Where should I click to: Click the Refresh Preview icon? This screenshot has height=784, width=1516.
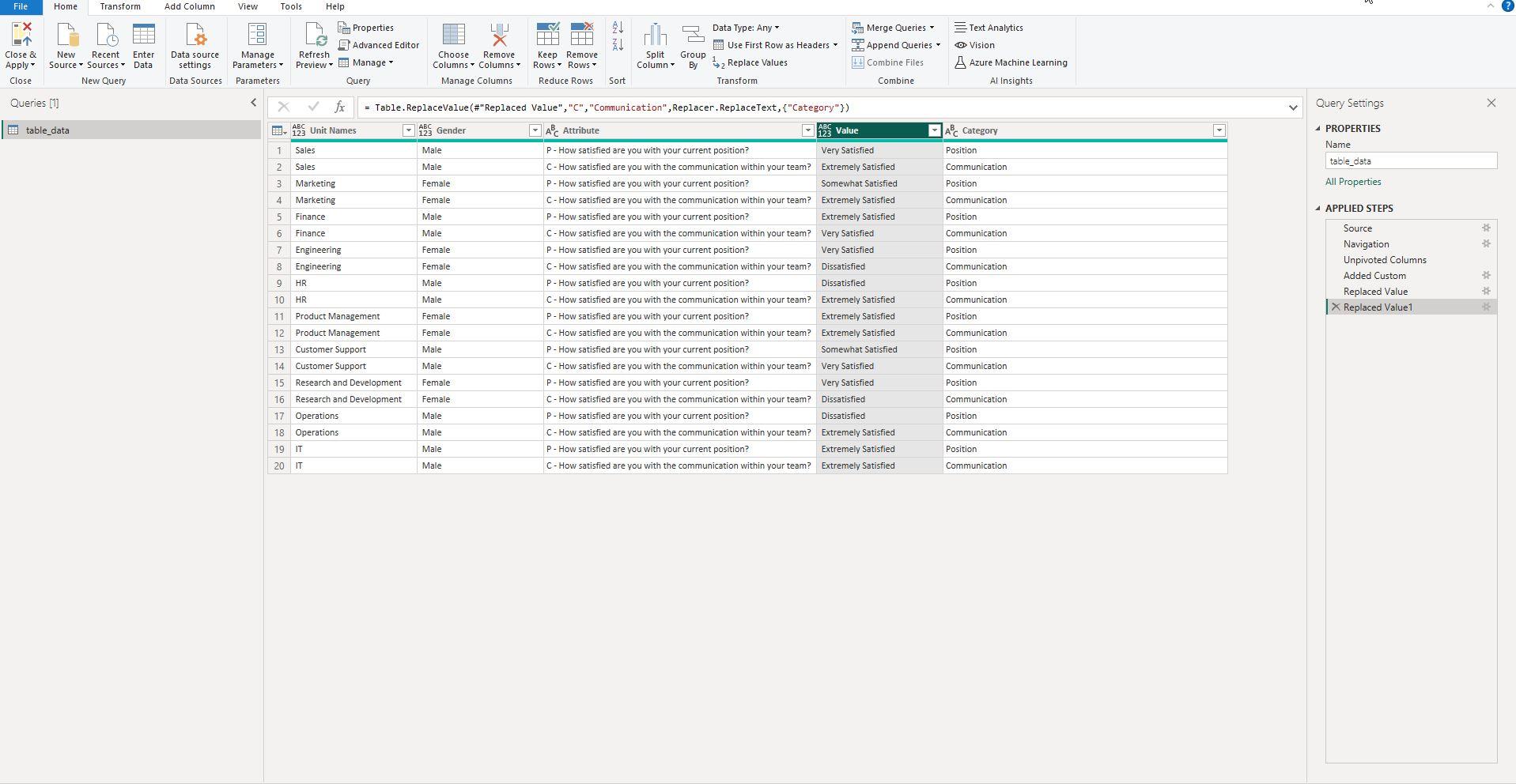(x=314, y=36)
